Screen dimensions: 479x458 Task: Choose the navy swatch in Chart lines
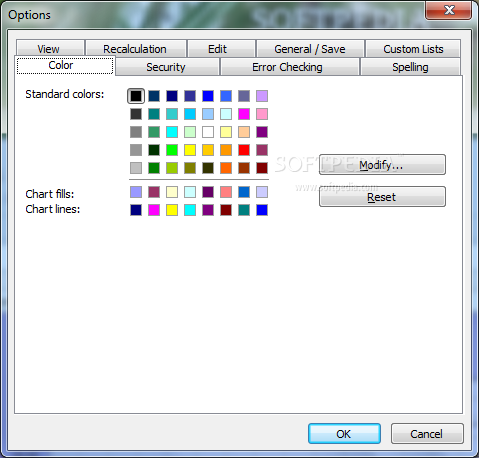[x=136, y=210]
